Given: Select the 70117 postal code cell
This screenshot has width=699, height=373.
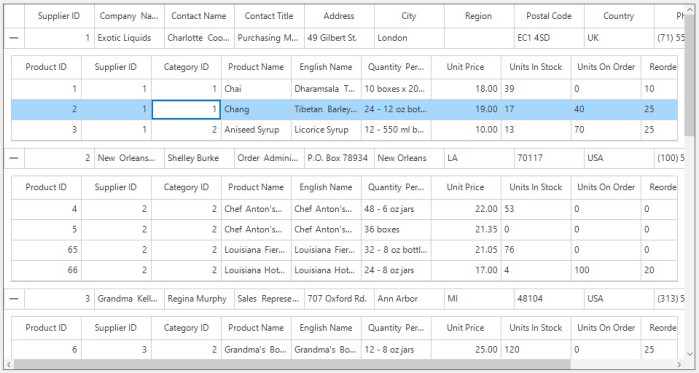Looking at the screenshot, I should pos(549,158).
